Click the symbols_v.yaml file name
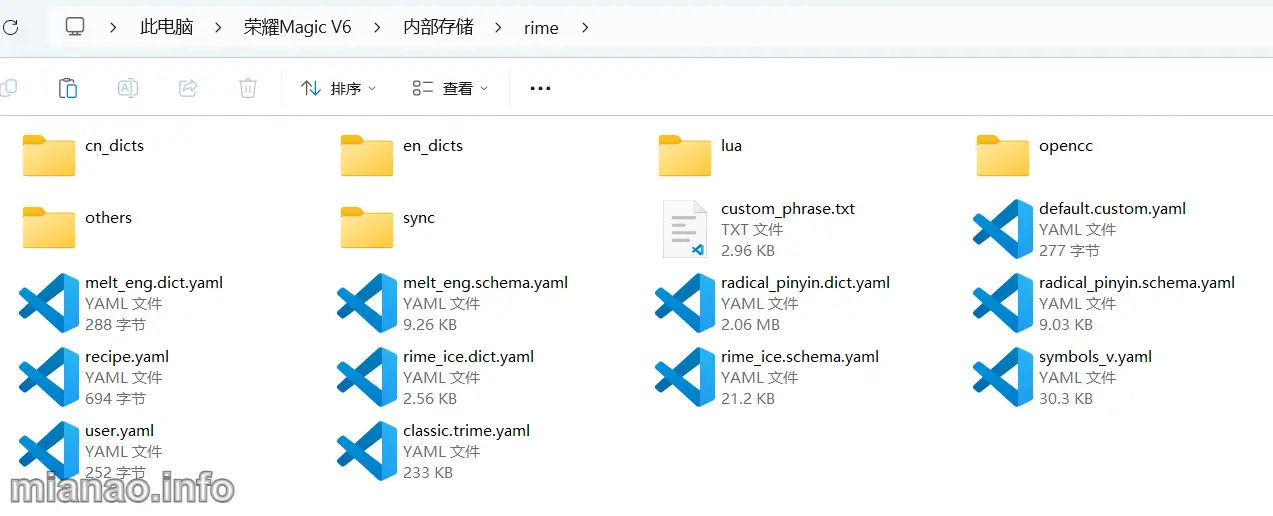This screenshot has width=1273, height=516. [x=1096, y=357]
